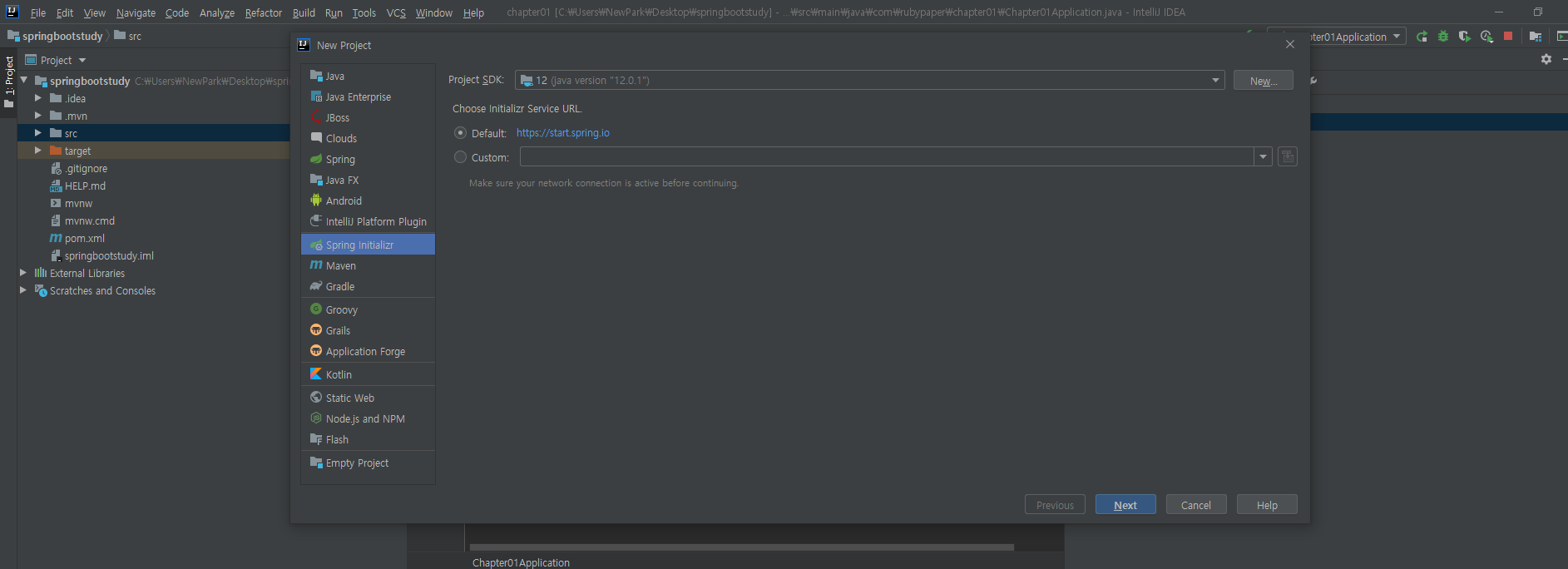This screenshot has width=1568, height=569.
Task: Click the Cancel button
Action: 1196,505
